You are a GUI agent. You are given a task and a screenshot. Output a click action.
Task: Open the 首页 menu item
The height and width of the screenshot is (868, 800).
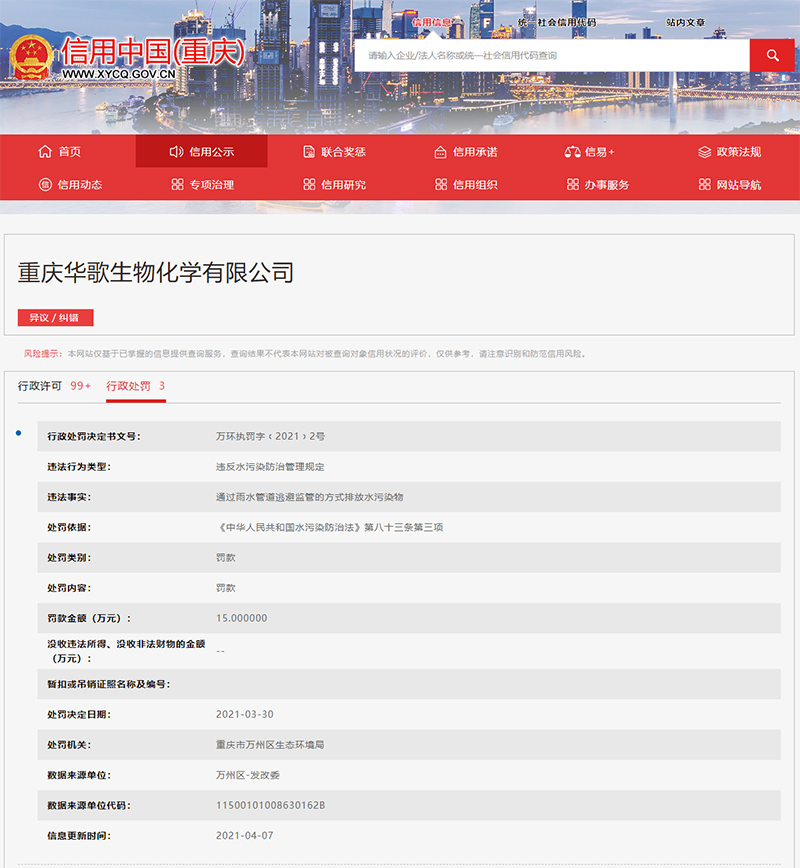point(70,152)
